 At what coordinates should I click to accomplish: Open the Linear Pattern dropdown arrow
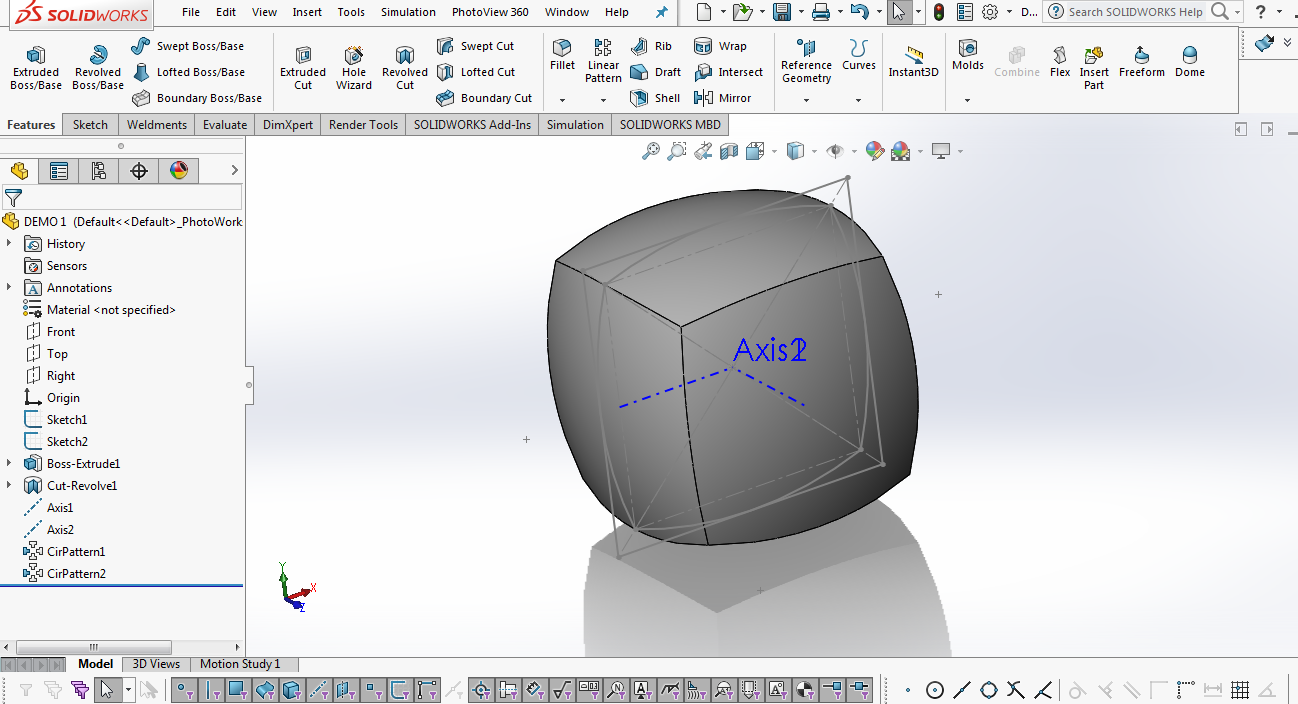(603, 100)
